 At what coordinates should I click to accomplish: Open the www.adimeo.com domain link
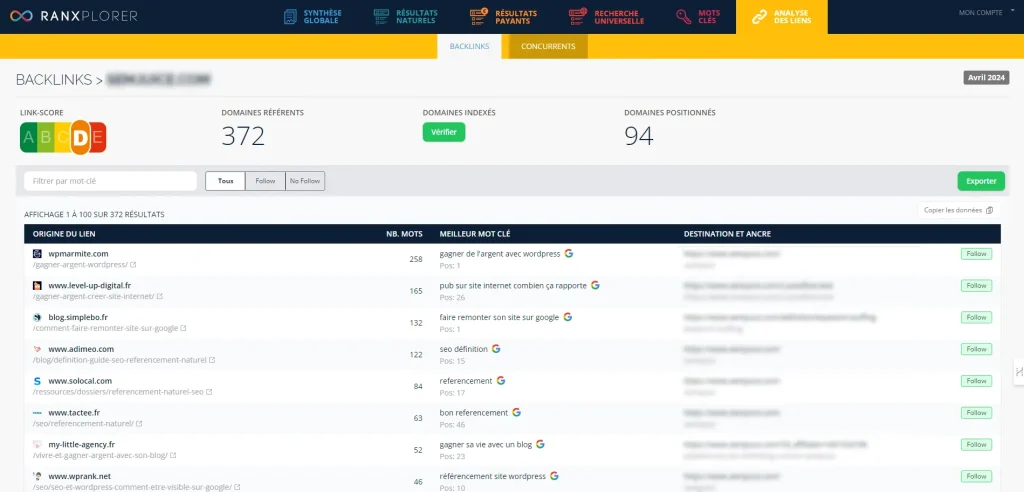pyautogui.click(x=81, y=349)
